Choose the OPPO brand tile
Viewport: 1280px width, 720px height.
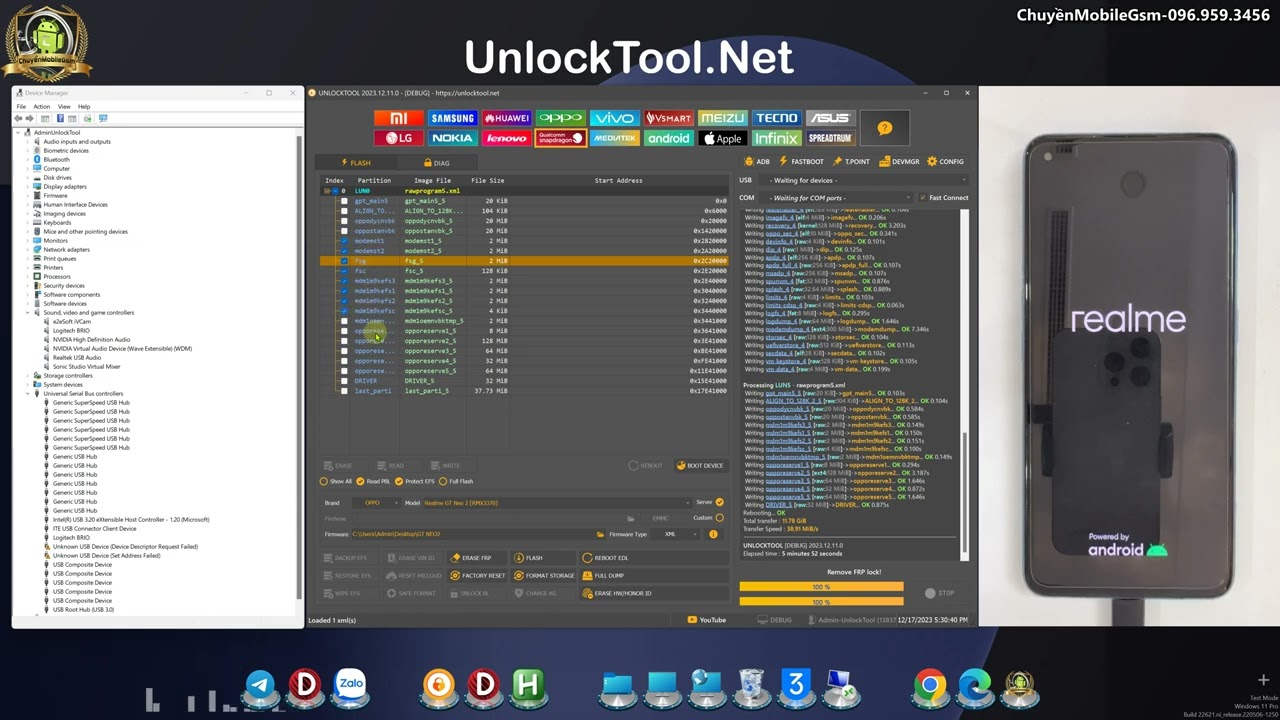point(560,118)
